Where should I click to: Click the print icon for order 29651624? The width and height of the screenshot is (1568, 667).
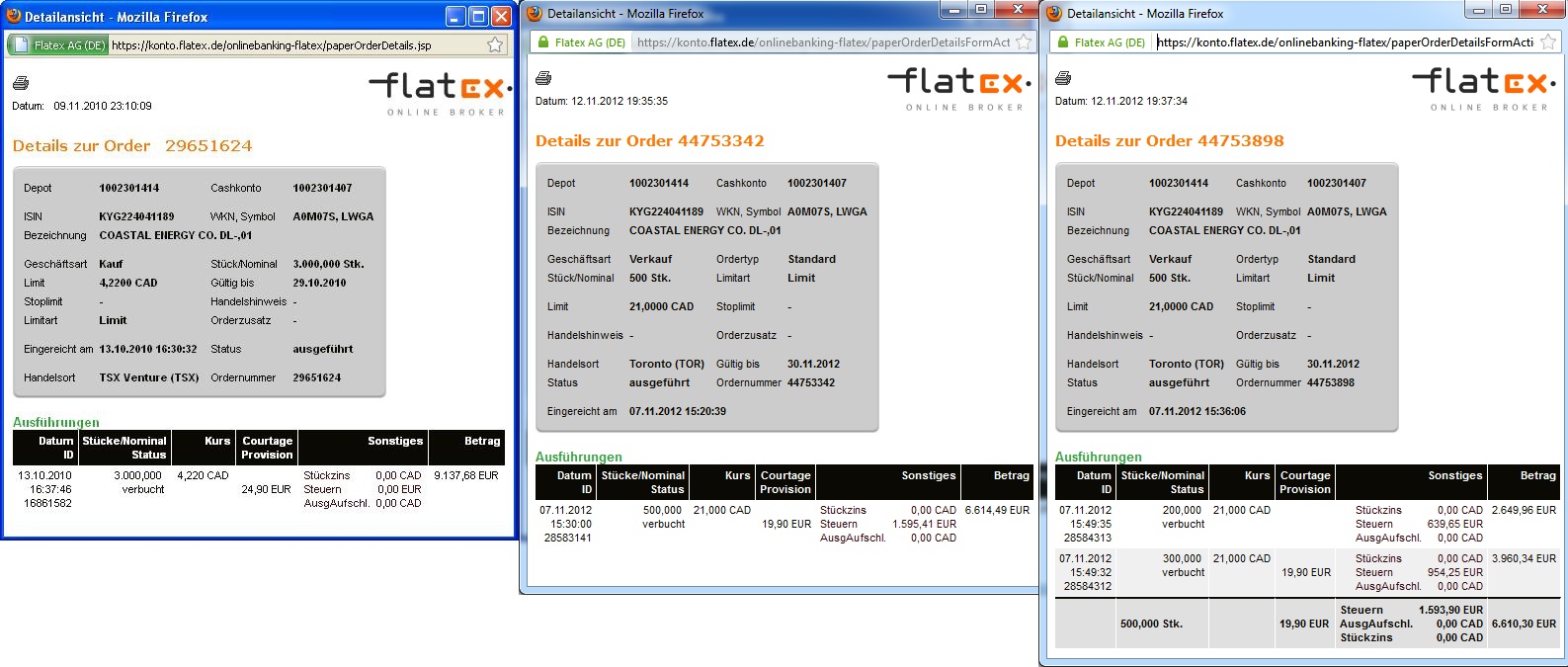[x=21, y=83]
